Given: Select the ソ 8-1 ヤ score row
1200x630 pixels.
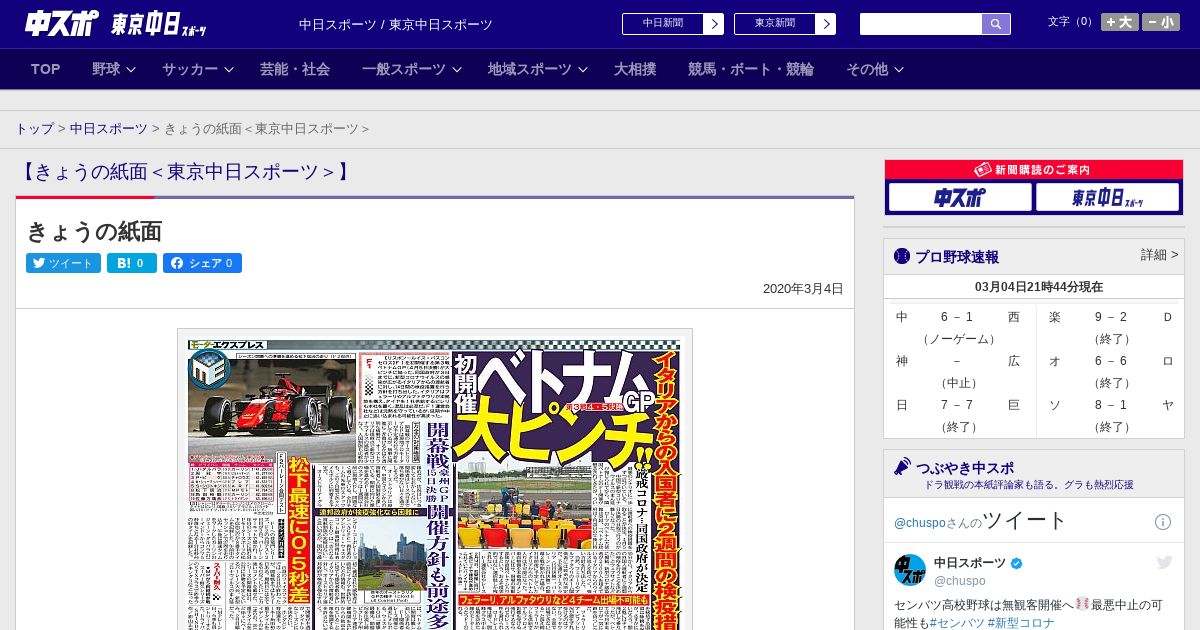Looking at the screenshot, I should pyautogui.click(x=1111, y=405).
